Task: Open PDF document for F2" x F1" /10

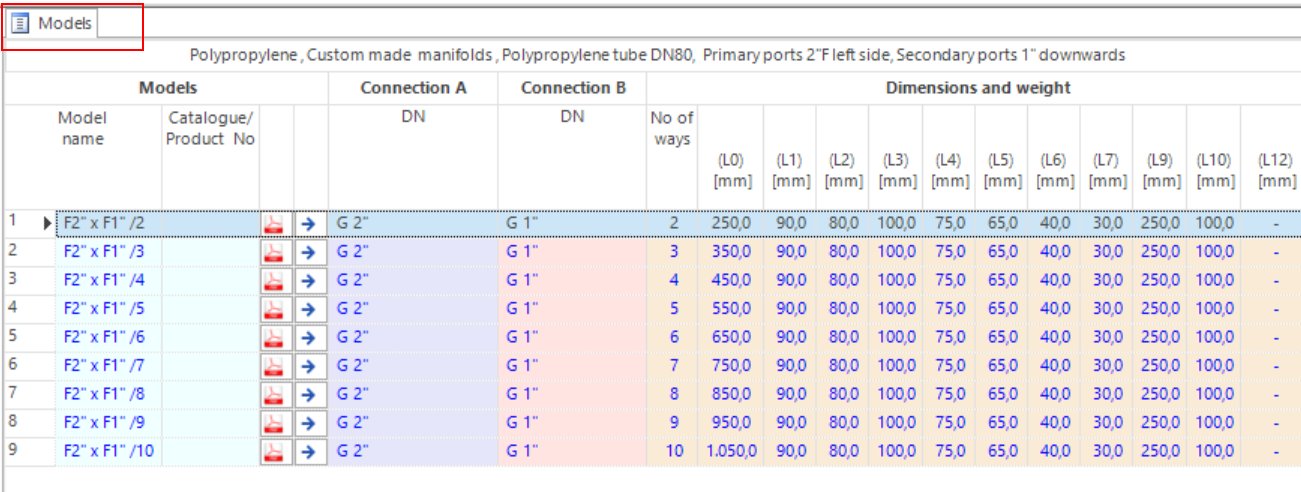Action: pos(276,452)
